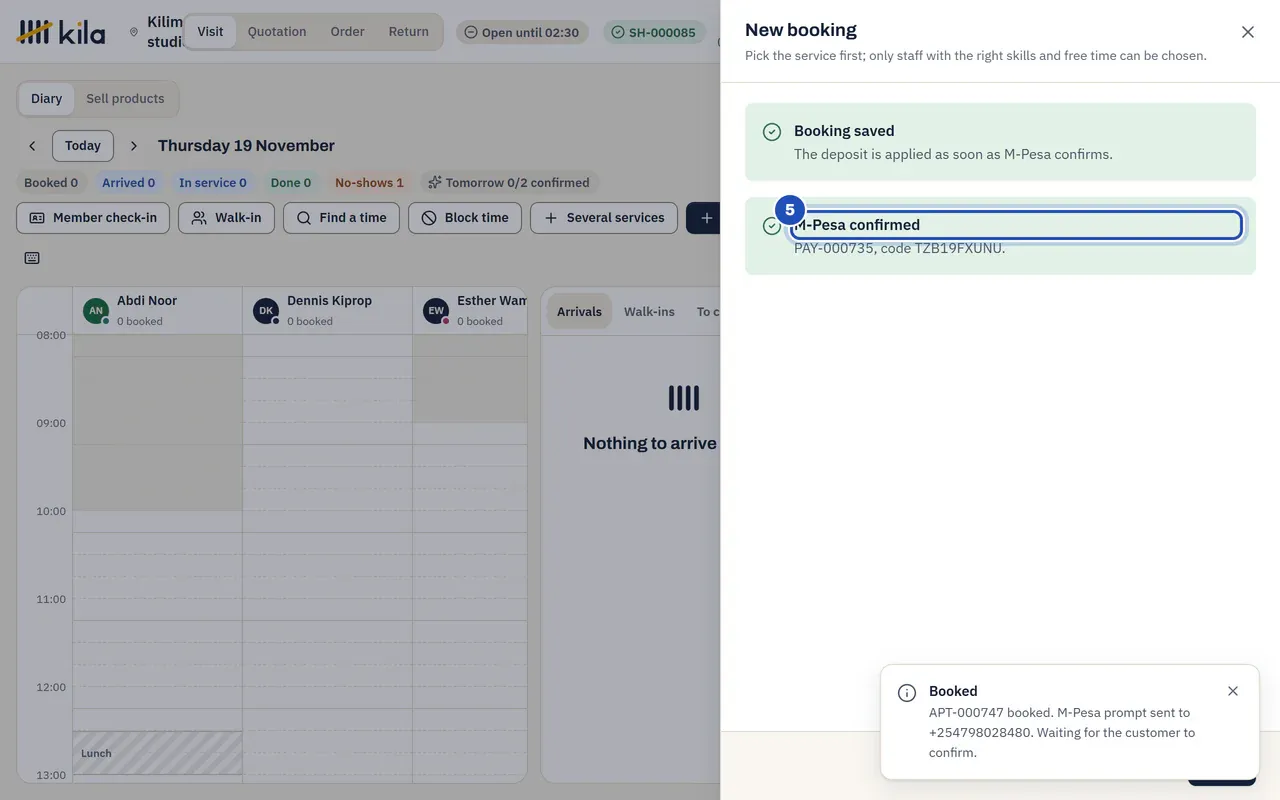Click the check icon beside Booking saved
This screenshot has width=1280, height=800.
coord(772,132)
